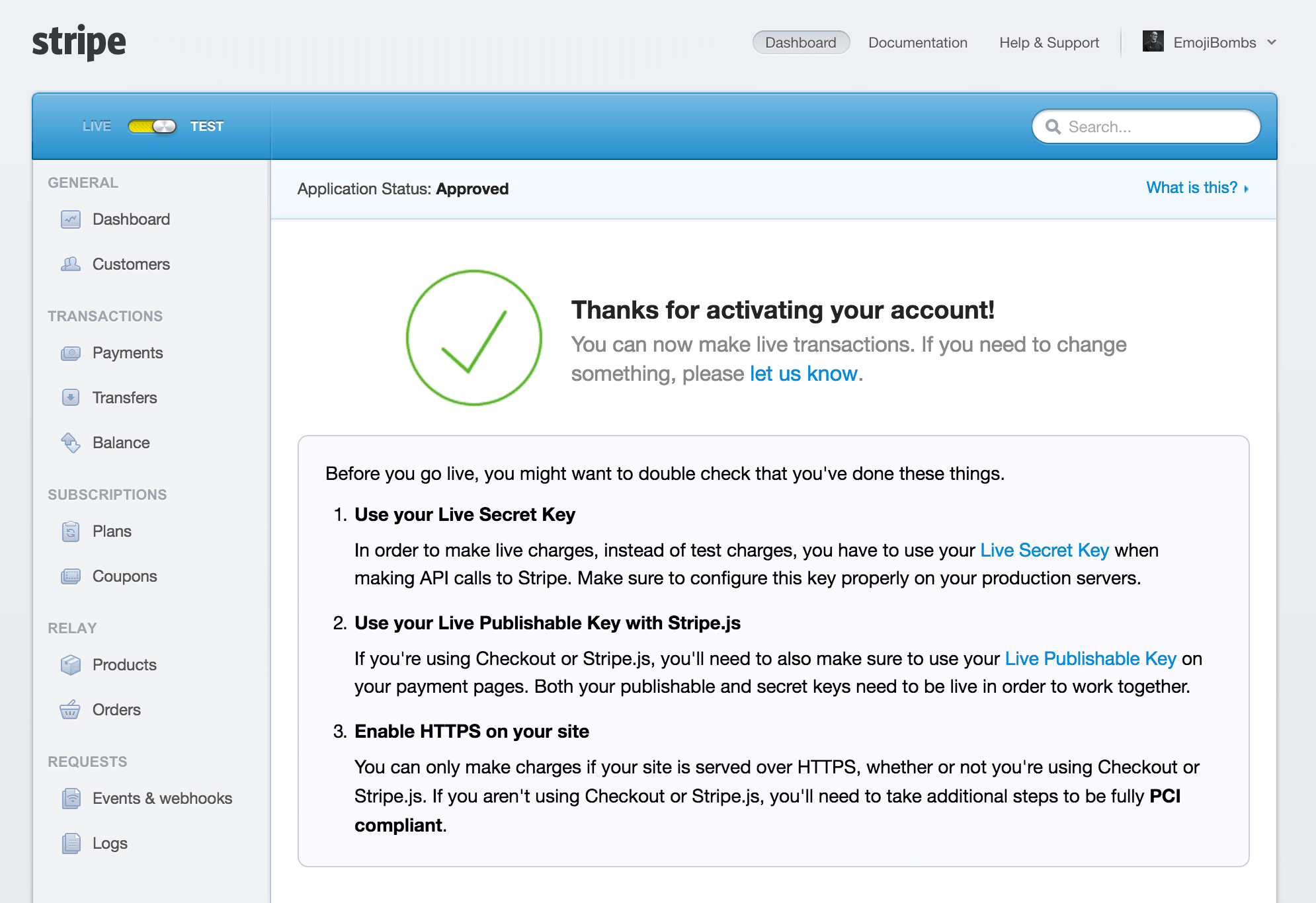Select Coupons in the sidebar
The width and height of the screenshot is (1316, 903).
coord(124,576)
